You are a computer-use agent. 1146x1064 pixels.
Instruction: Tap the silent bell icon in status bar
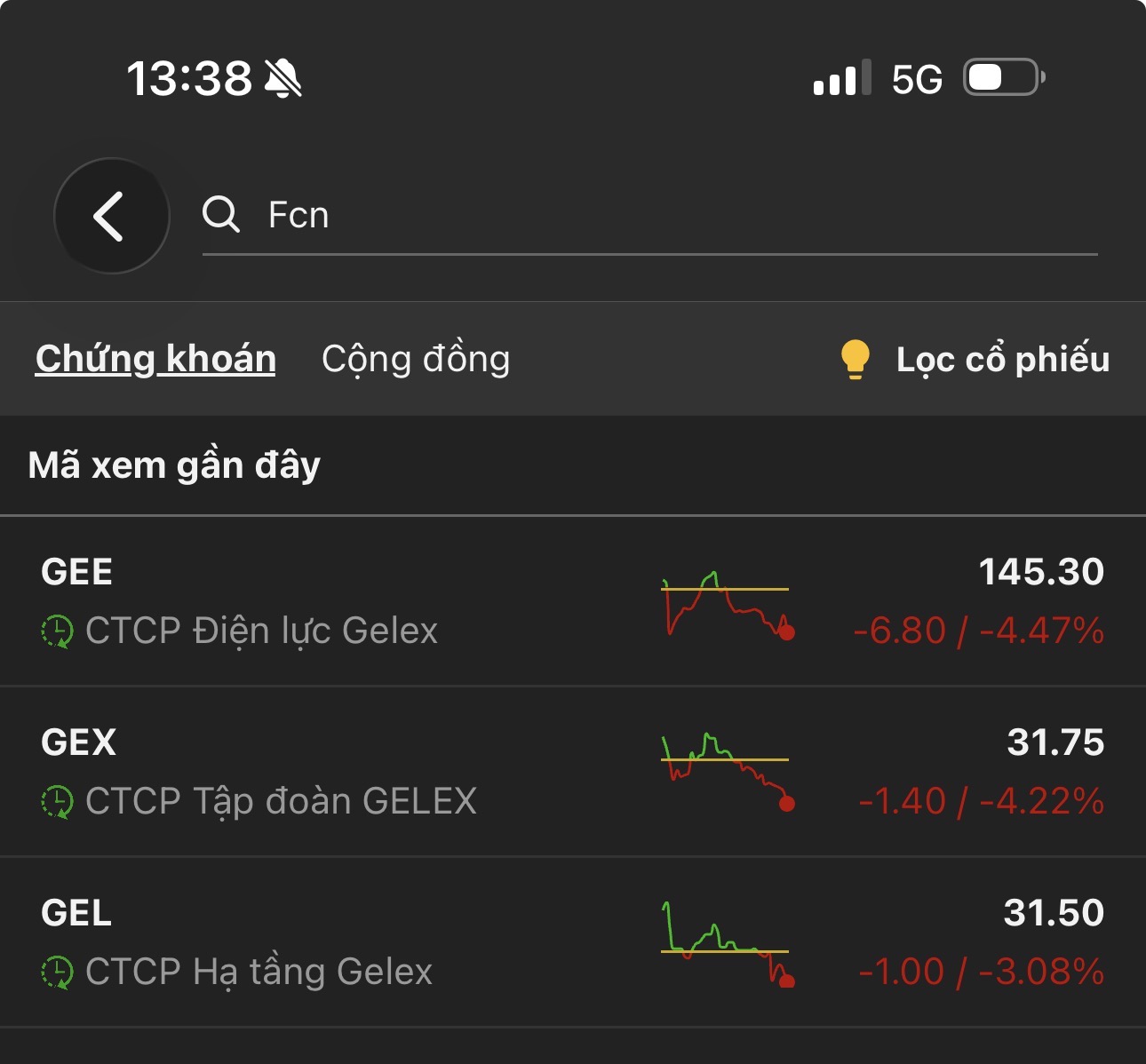[283, 78]
